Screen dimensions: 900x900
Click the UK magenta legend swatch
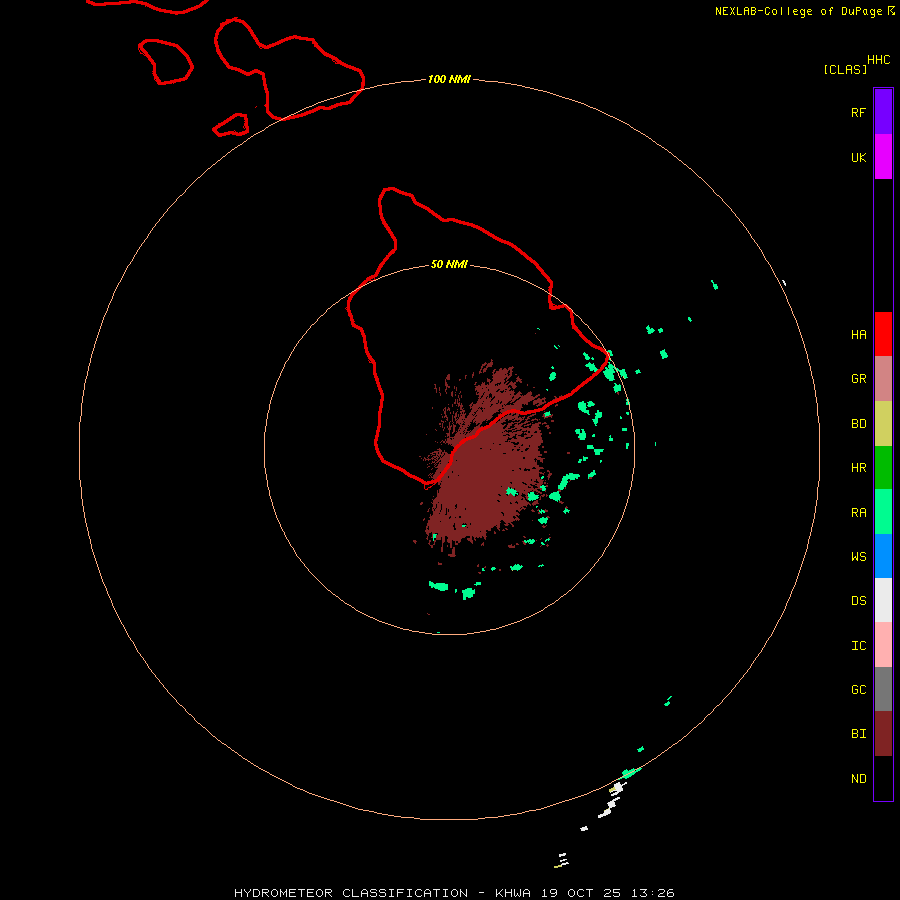point(883,157)
